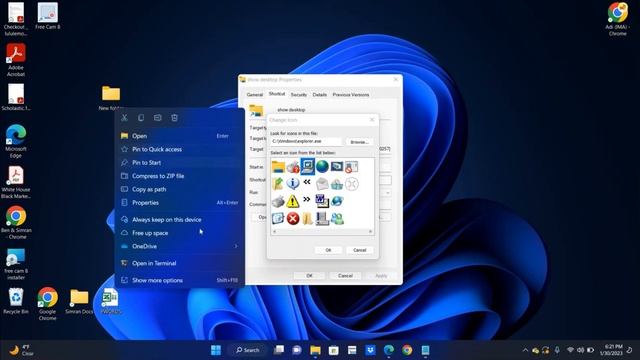Click OK in the Properties window
The image size is (640, 360).
[x=309, y=276]
